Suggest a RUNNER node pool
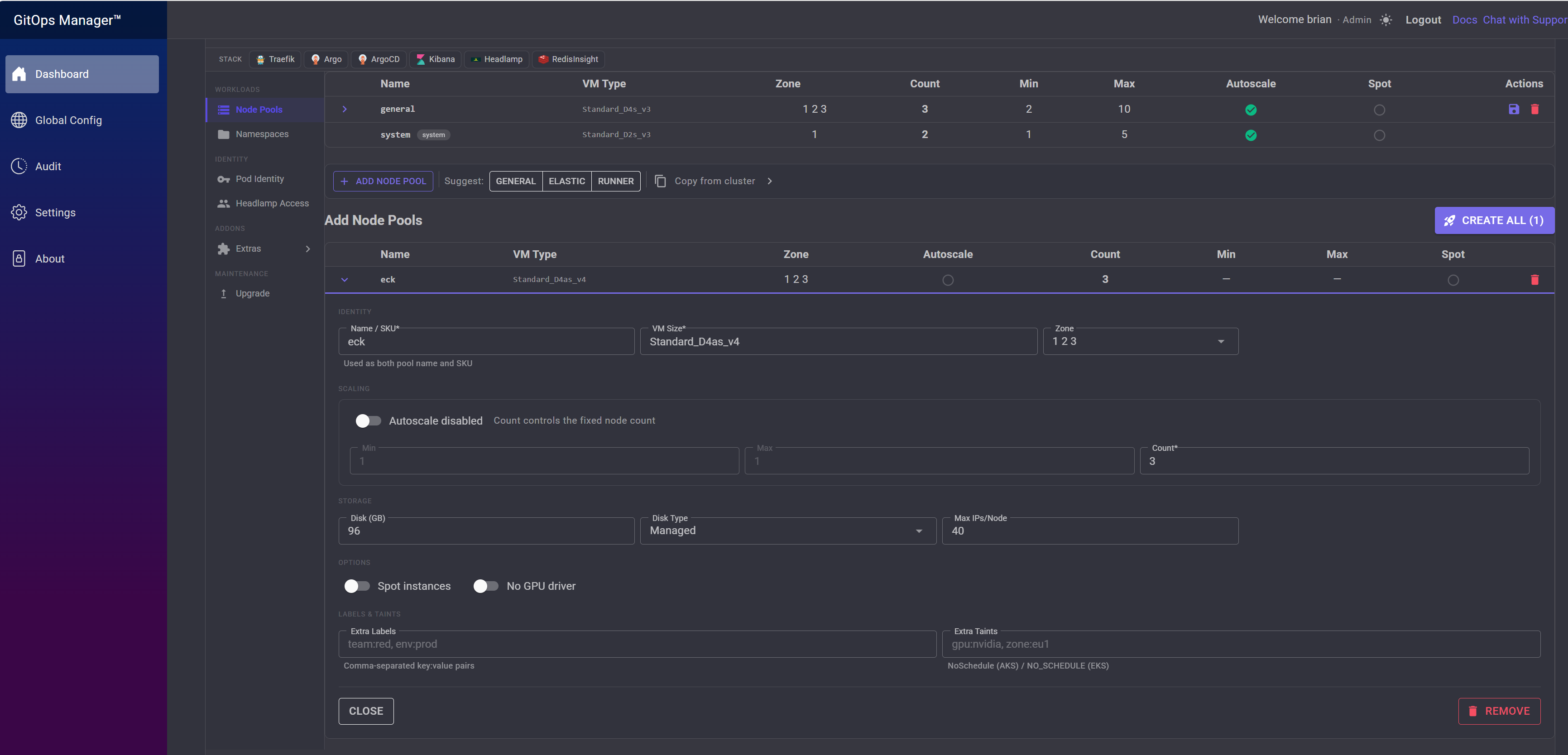This screenshot has height=755, width=1568. [x=615, y=181]
